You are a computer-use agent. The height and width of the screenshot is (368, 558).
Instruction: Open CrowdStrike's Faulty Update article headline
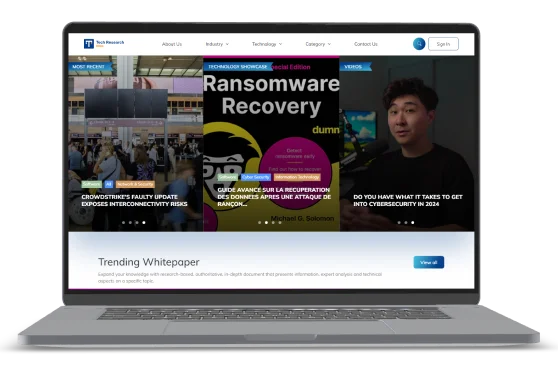click(x=135, y=200)
